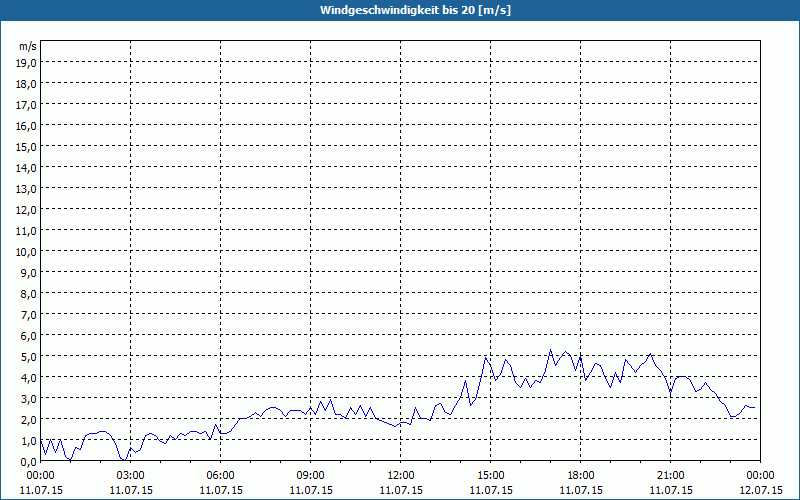Click the "0,0" y-axis value
The image size is (800, 500).
point(29,462)
